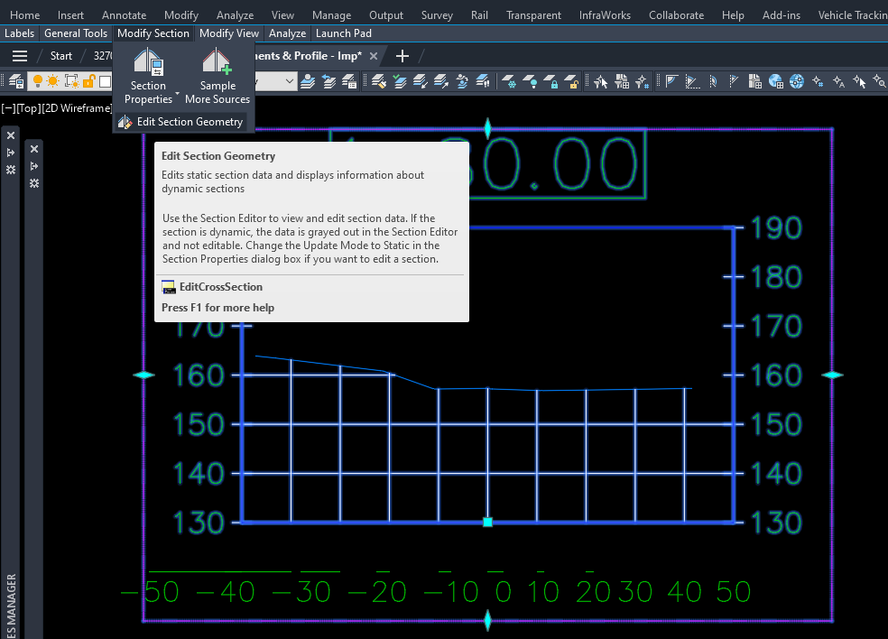The width and height of the screenshot is (888, 639).
Task: Click Make Object's Layer Current icon
Action: click(x=308, y=82)
